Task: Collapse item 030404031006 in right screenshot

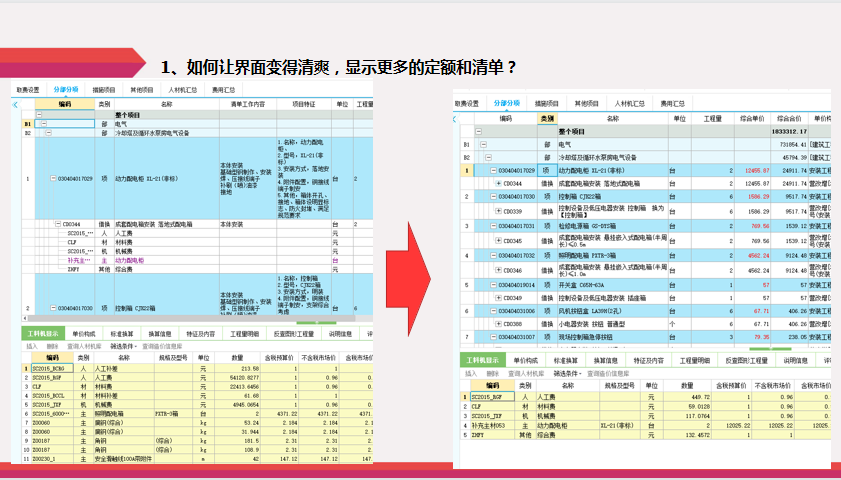Action: (493, 311)
